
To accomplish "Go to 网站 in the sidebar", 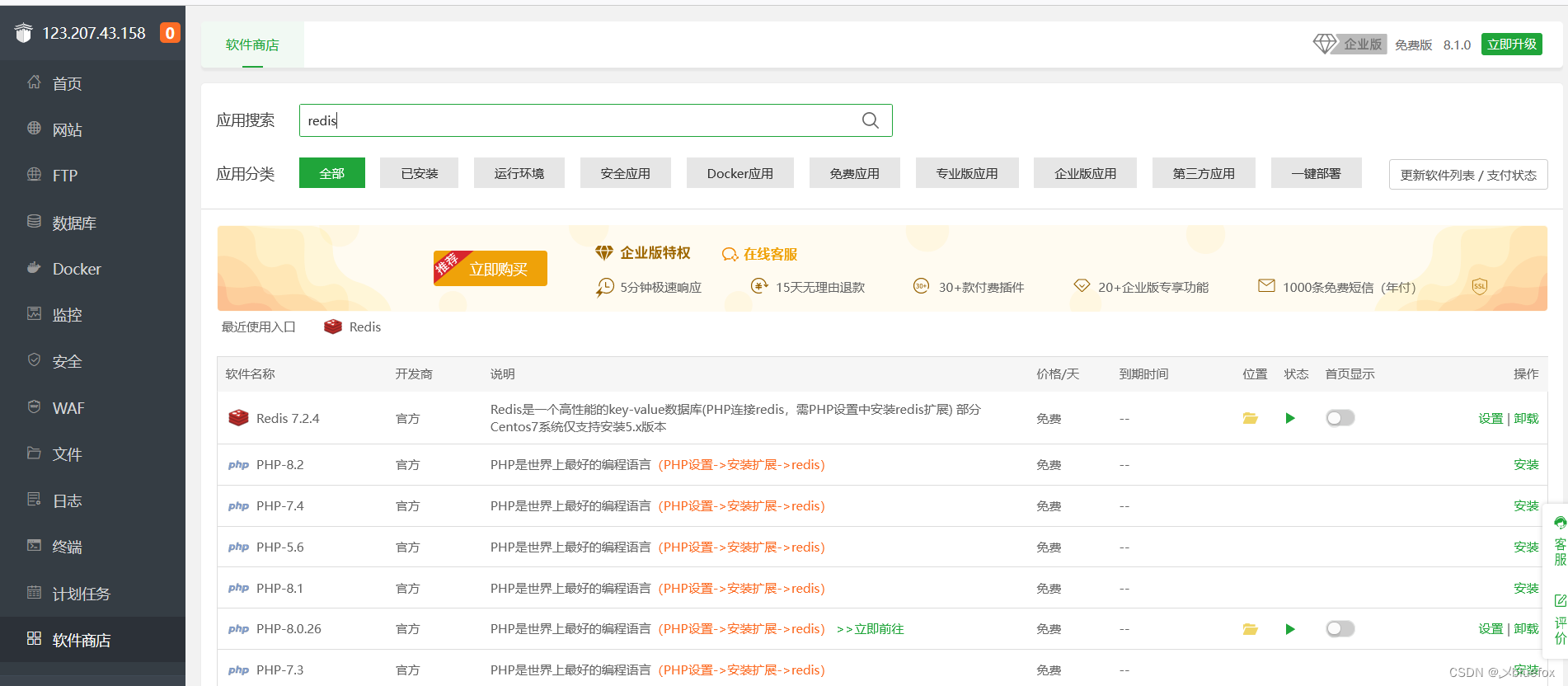I will [x=92, y=129].
